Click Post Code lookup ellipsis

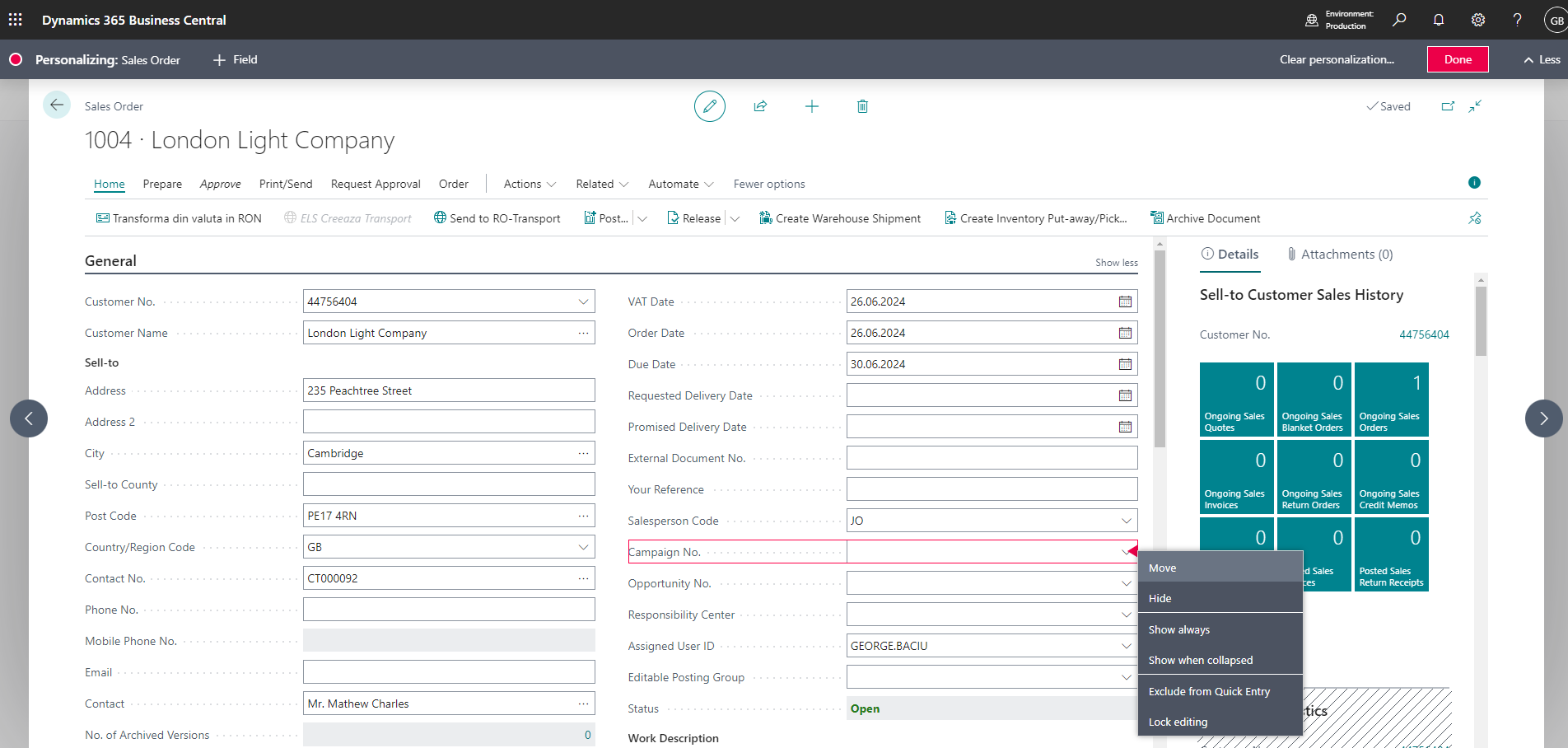pos(583,516)
